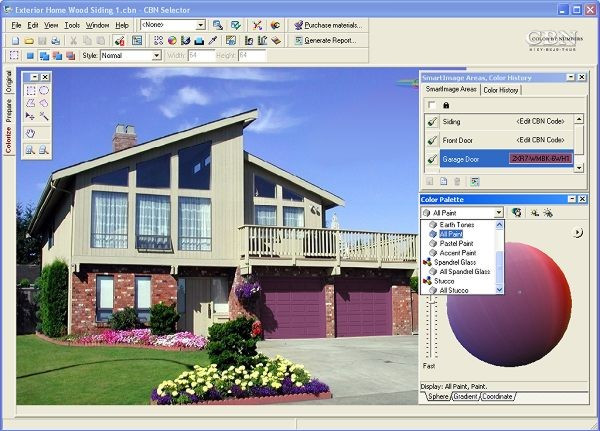
Task: Click the add to selection mode icon
Action: point(44,56)
